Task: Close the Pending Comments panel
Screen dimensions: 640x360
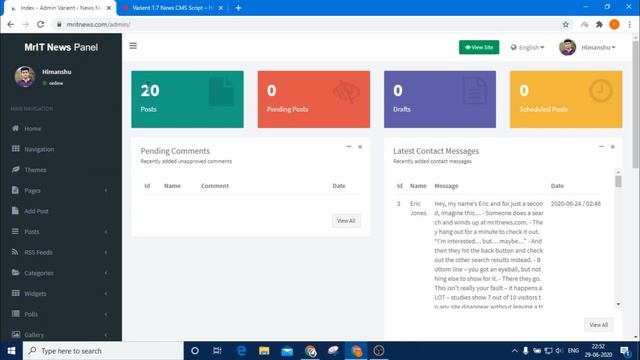Action: (360, 147)
